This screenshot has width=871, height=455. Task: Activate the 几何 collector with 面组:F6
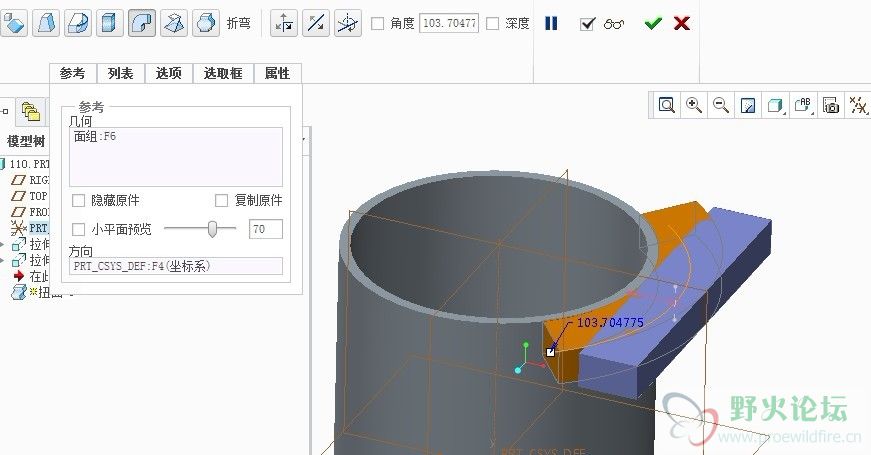(176, 157)
